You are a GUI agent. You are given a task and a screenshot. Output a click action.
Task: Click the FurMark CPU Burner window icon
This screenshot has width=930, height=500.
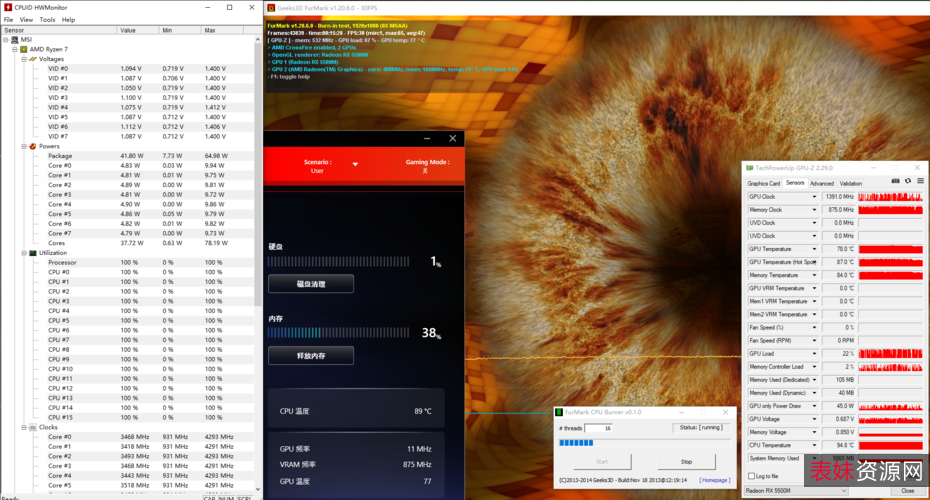pyautogui.click(x=559, y=412)
